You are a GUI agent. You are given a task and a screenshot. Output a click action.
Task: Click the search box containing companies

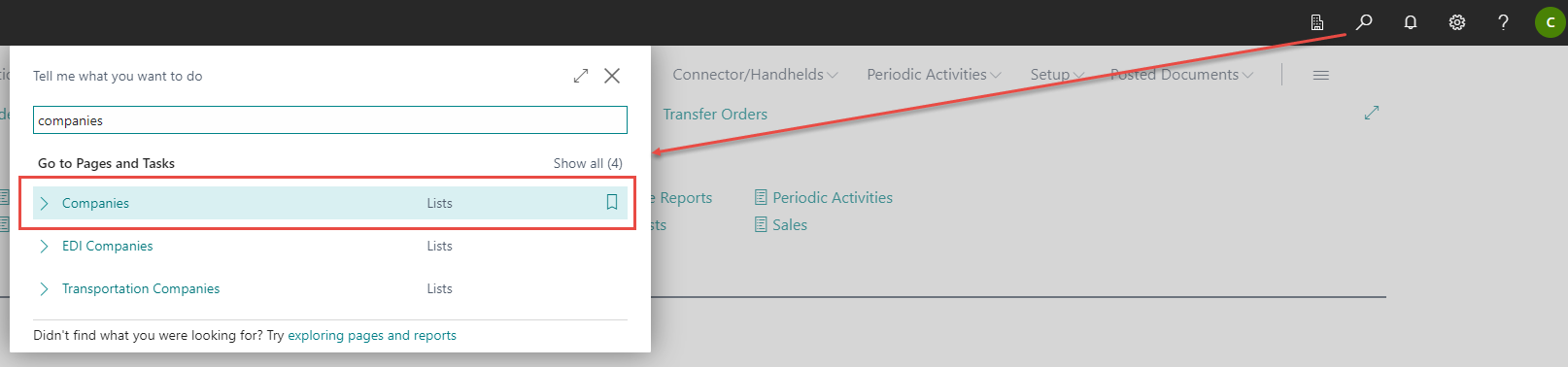[x=330, y=120]
